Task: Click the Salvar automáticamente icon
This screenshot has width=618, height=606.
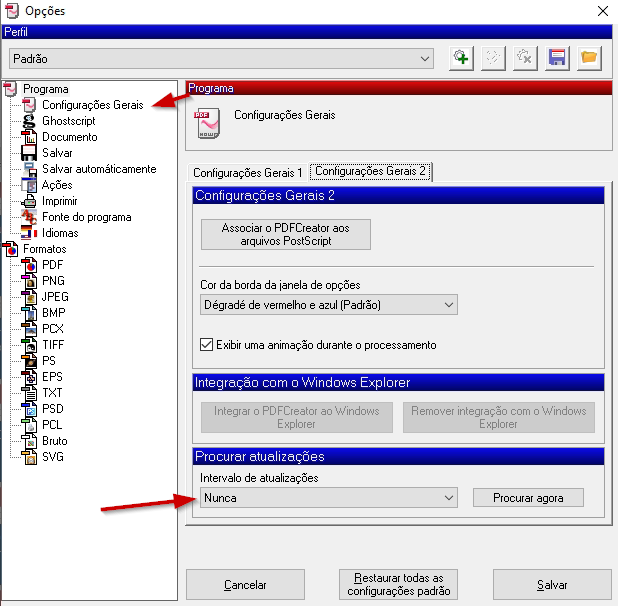Action: [x=29, y=169]
